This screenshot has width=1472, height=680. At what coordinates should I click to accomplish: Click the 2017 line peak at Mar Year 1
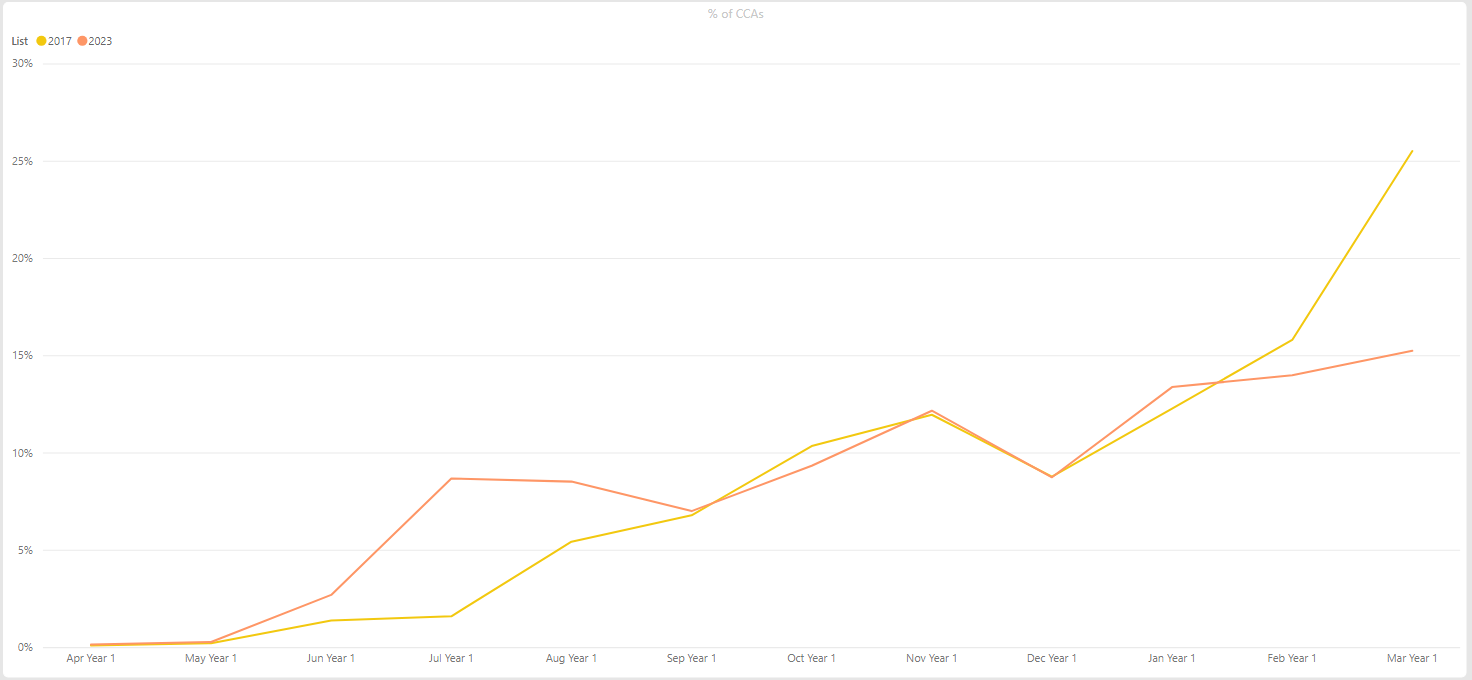pyautogui.click(x=1412, y=151)
